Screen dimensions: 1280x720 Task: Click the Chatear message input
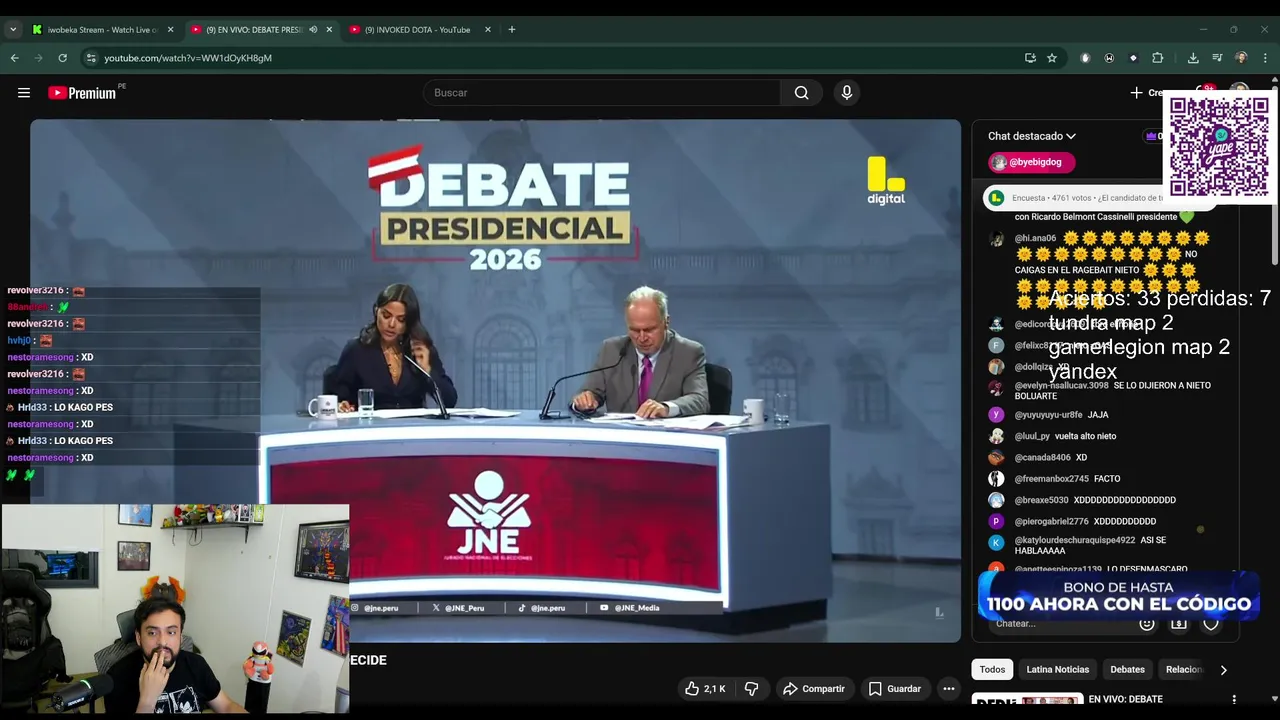1060,623
